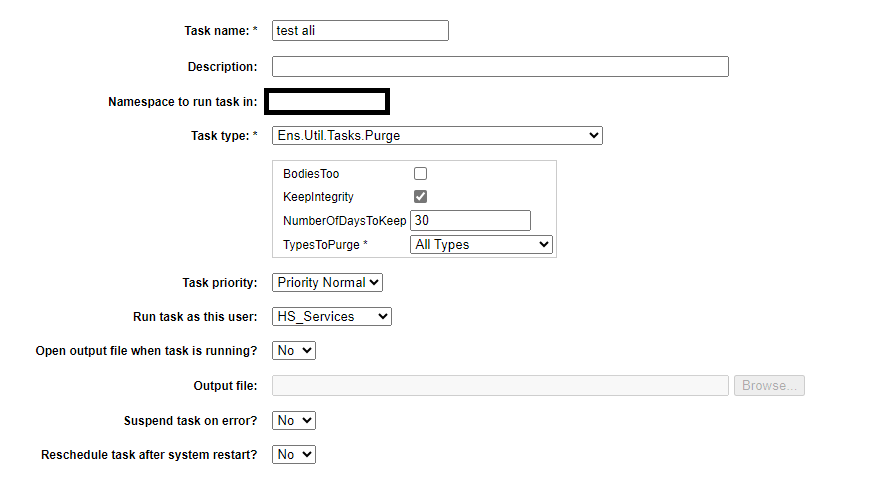This screenshot has height=485, width=878.
Task: Click the HS_Services dropdown chevron
Action: [383, 317]
